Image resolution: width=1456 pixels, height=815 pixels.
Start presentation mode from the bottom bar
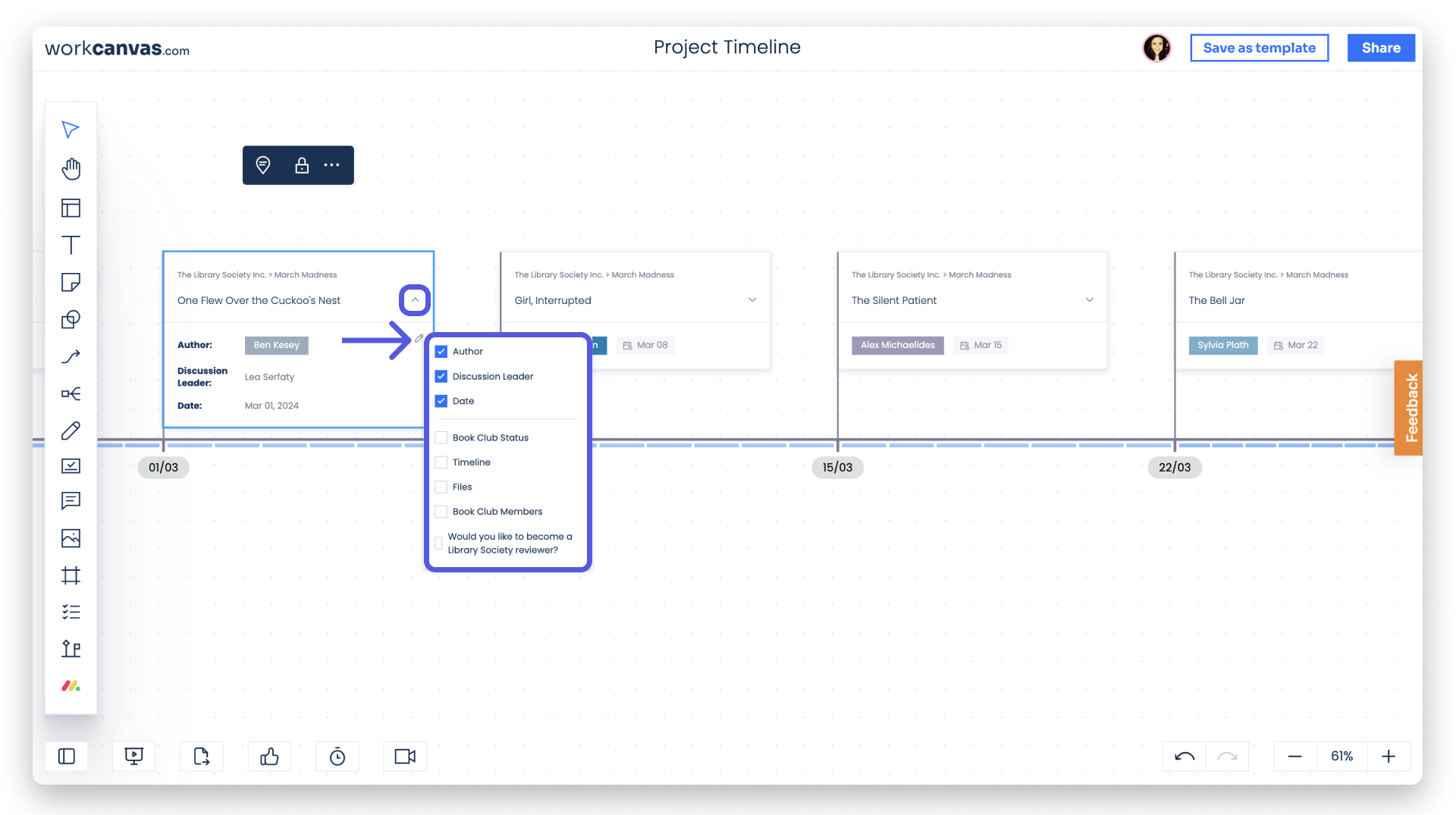[134, 756]
